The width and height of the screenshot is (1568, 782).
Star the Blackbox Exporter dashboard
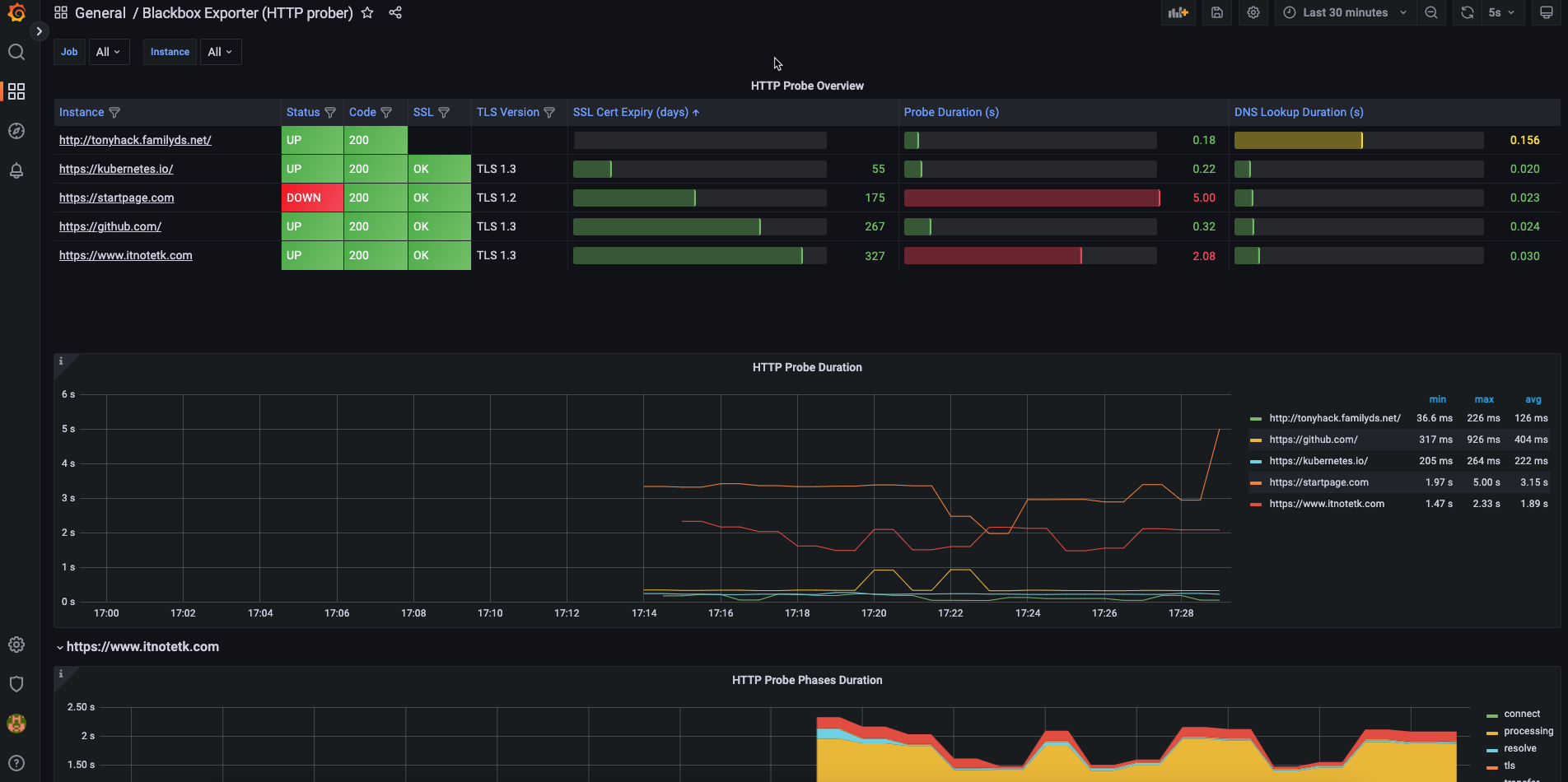[x=367, y=12]
